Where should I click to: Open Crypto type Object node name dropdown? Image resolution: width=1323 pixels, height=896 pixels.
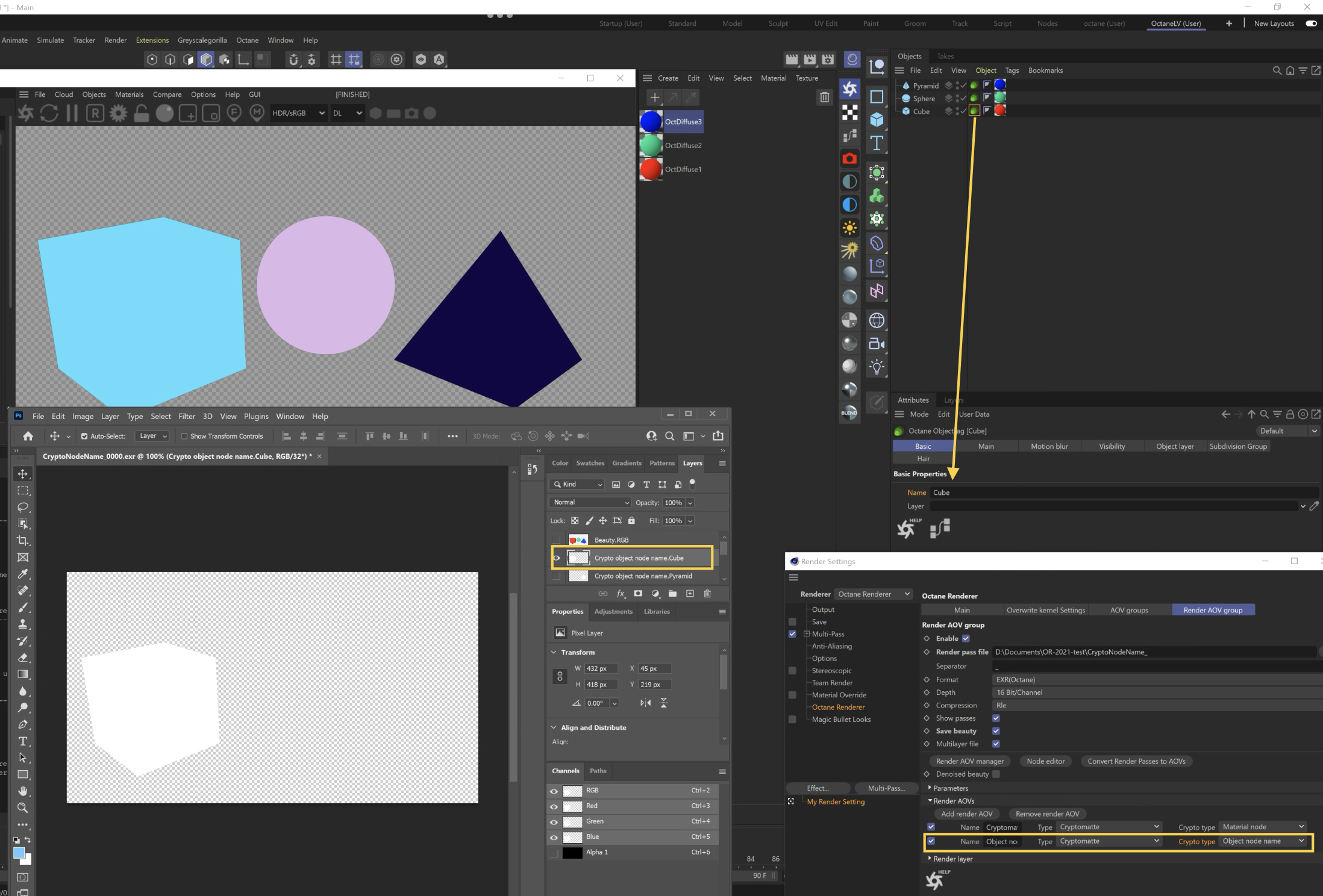tap(1262, 841)
